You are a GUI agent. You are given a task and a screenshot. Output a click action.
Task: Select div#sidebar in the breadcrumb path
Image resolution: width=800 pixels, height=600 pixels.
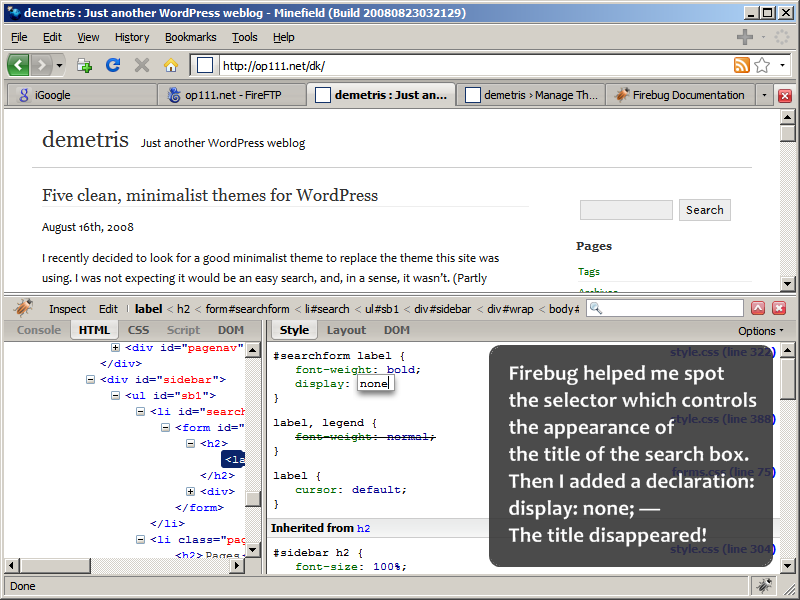[442, 309]
